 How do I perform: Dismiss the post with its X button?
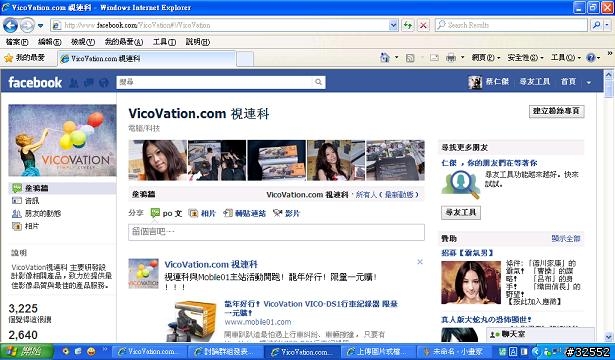point(420,262)
